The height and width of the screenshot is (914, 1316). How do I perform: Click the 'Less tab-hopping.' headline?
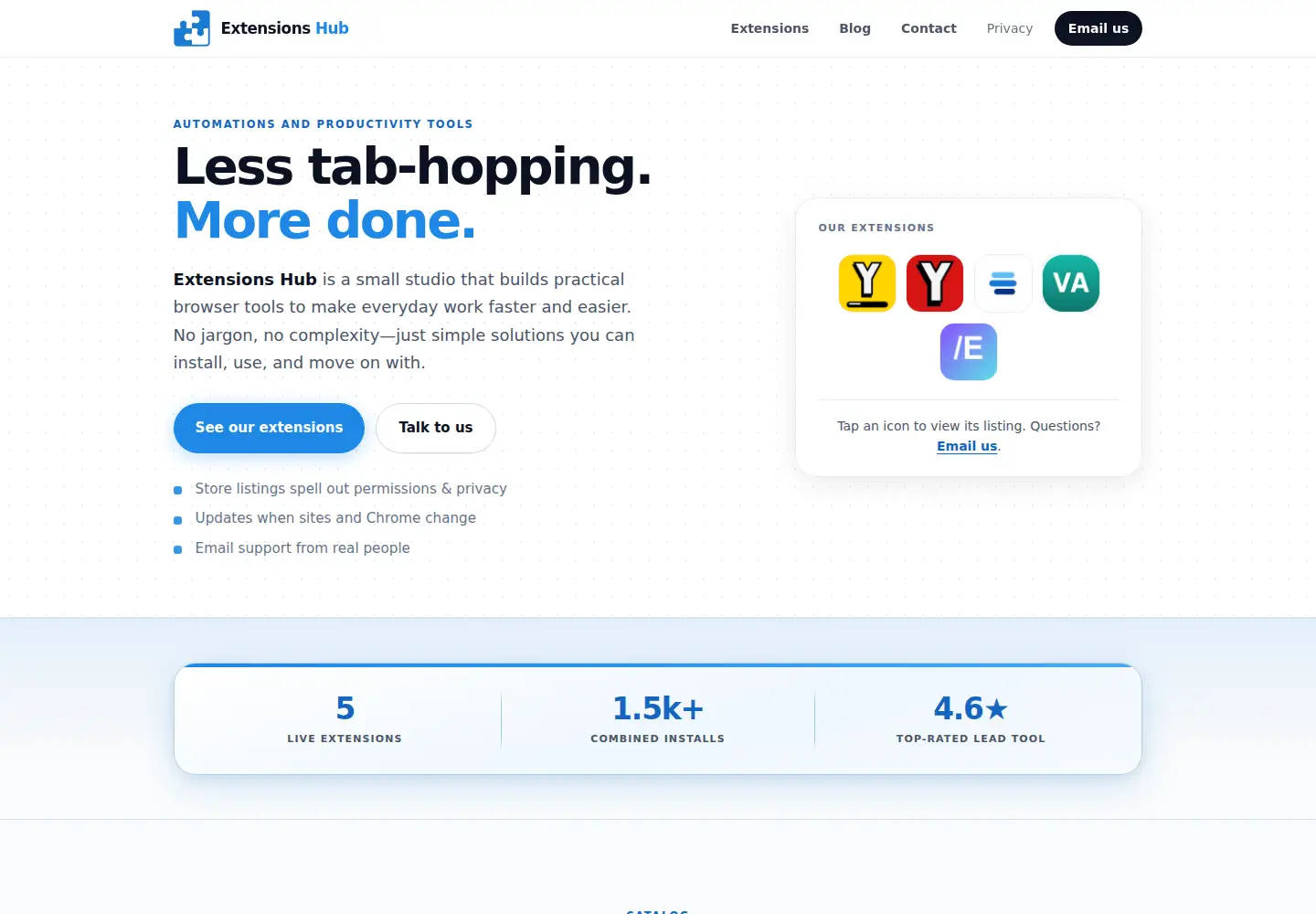click(413, 166)
